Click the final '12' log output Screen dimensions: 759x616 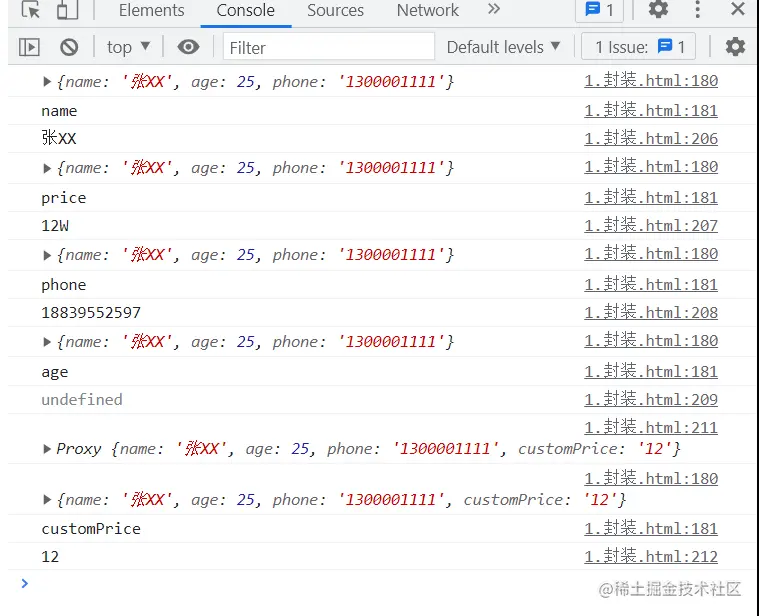click(50, 556)
